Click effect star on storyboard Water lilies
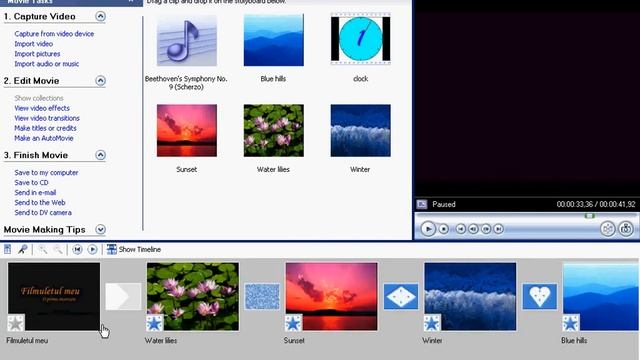The height and width of the screenshot is (360, 640). coord(155,323)
